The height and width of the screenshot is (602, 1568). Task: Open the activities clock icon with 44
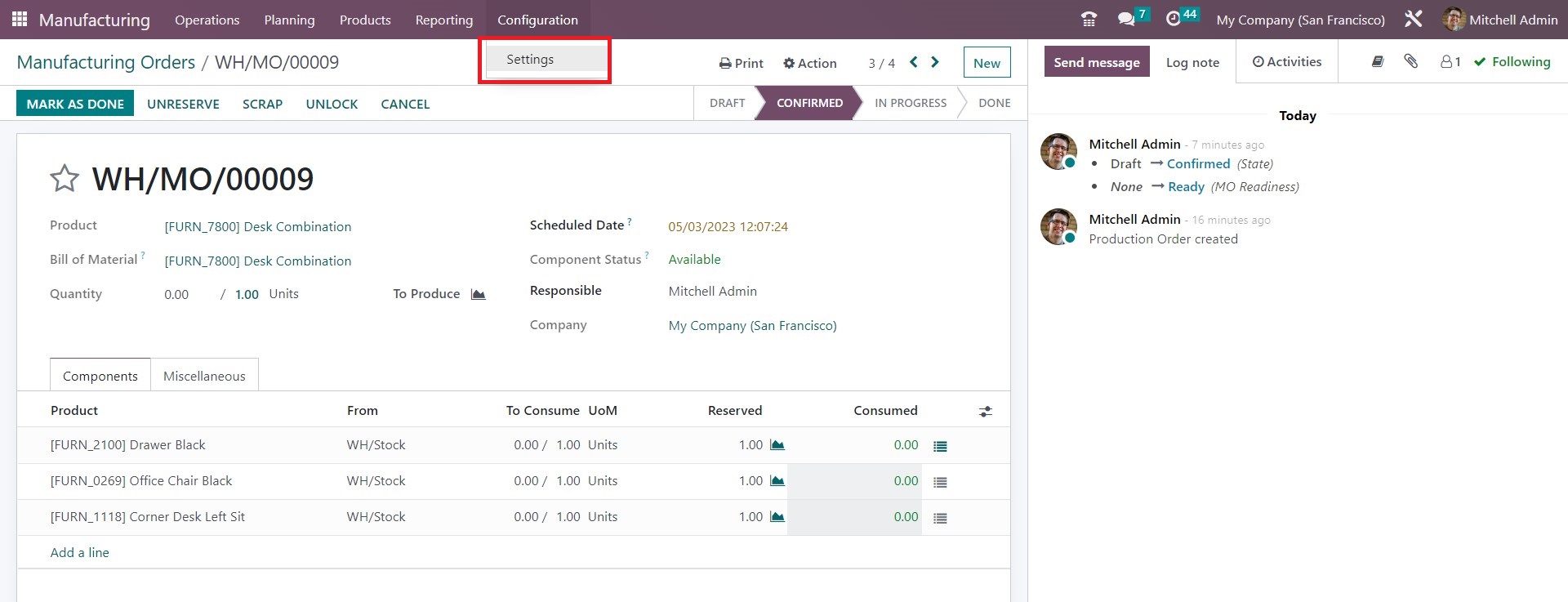point(1174,19)
